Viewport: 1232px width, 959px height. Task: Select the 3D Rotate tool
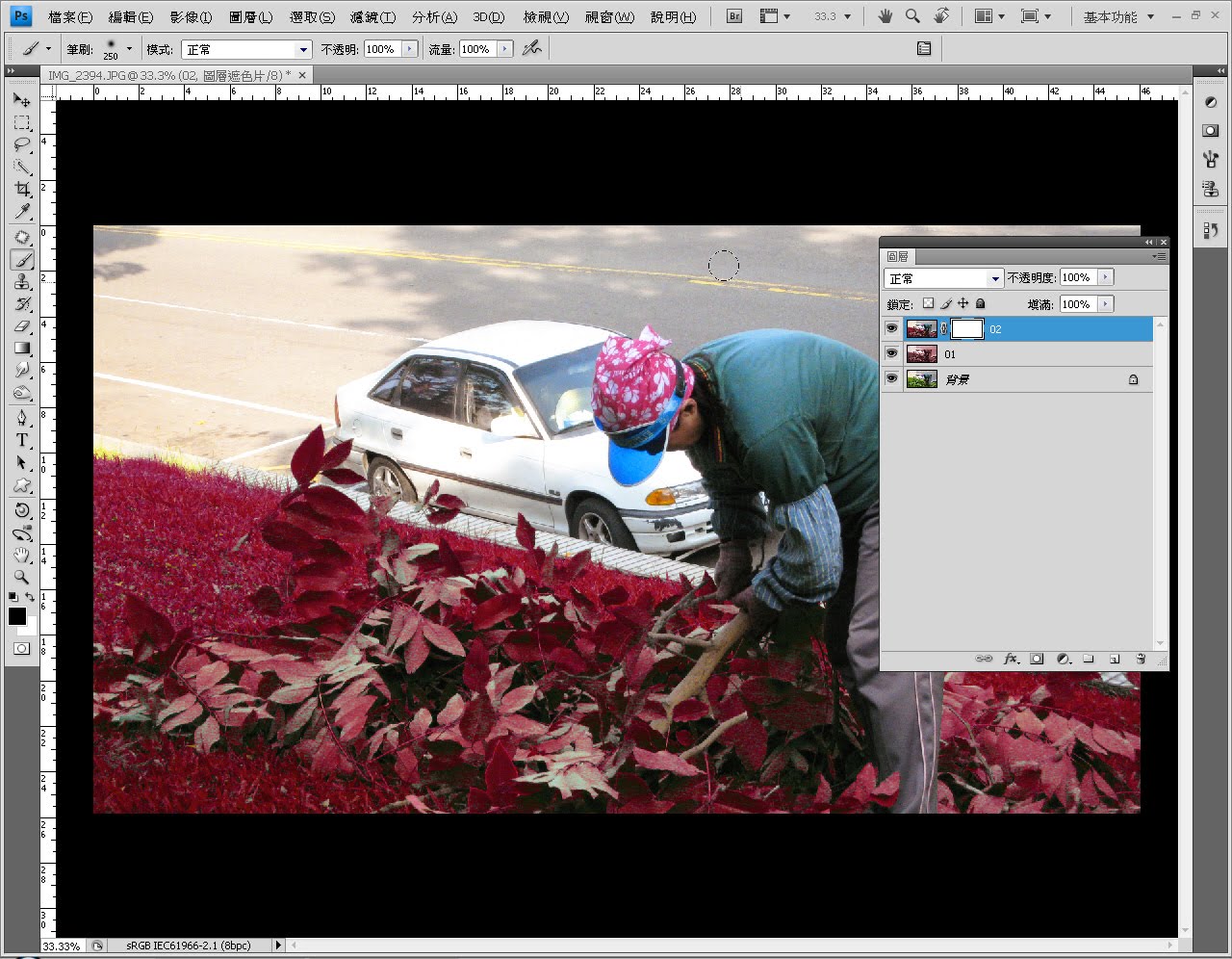[x=22, y=510]
